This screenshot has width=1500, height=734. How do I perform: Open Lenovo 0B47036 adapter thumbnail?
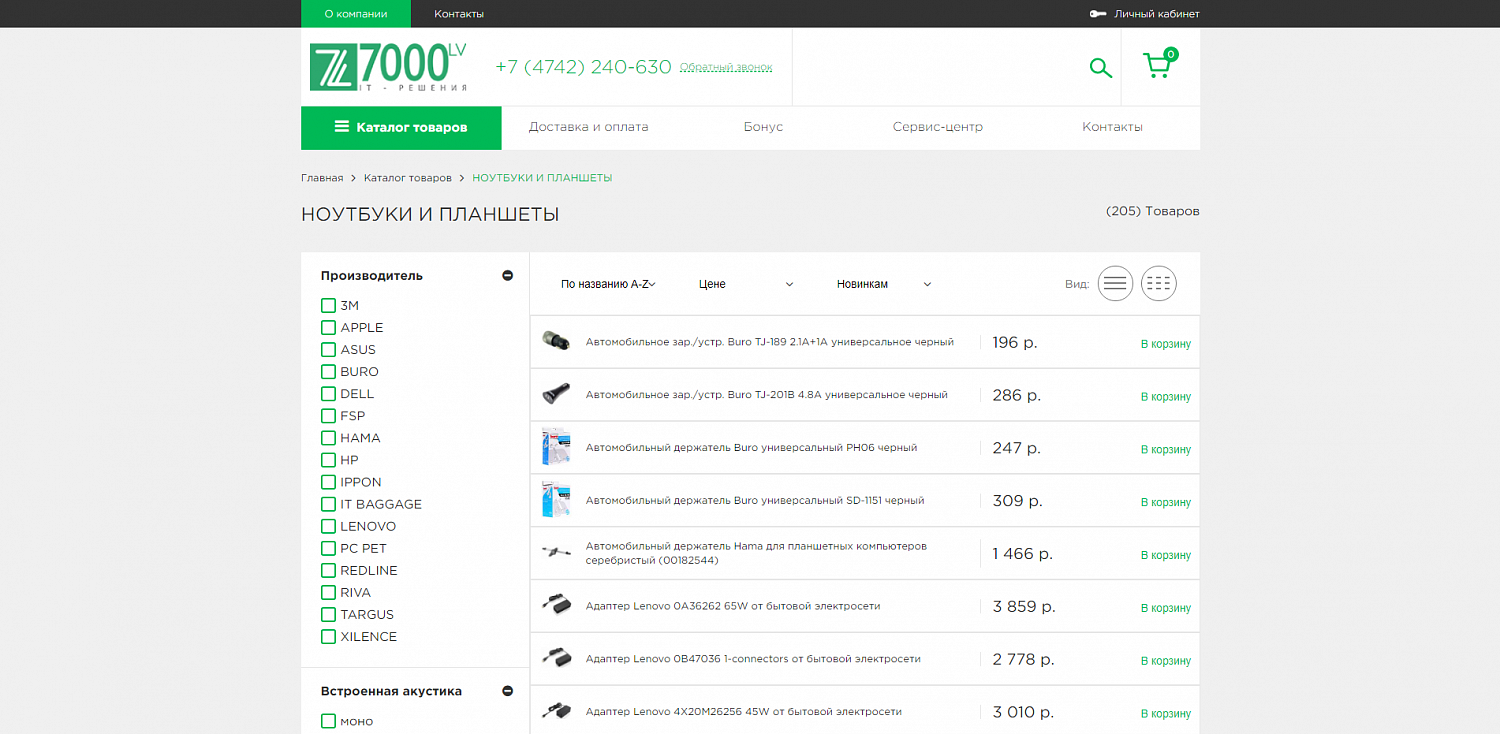[x=555, y=658]
